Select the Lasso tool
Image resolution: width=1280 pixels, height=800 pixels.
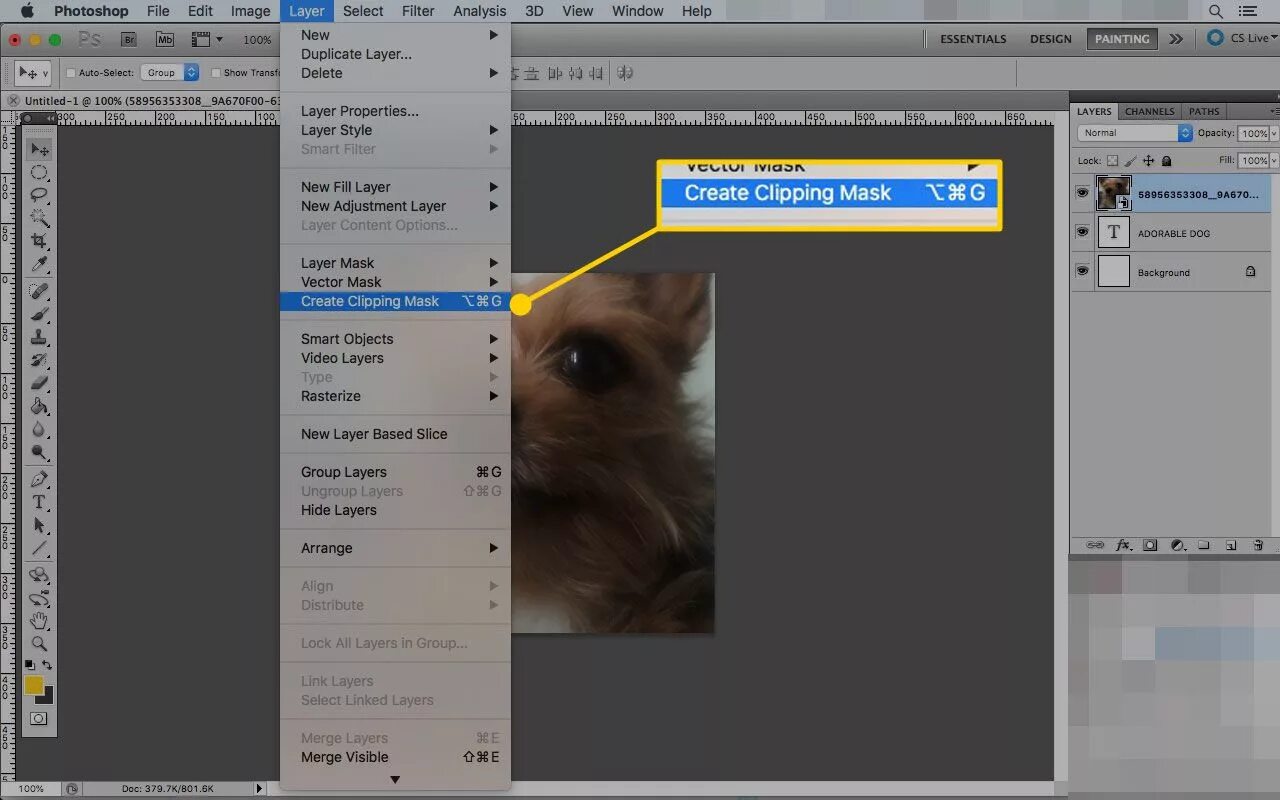click(39, 195)
